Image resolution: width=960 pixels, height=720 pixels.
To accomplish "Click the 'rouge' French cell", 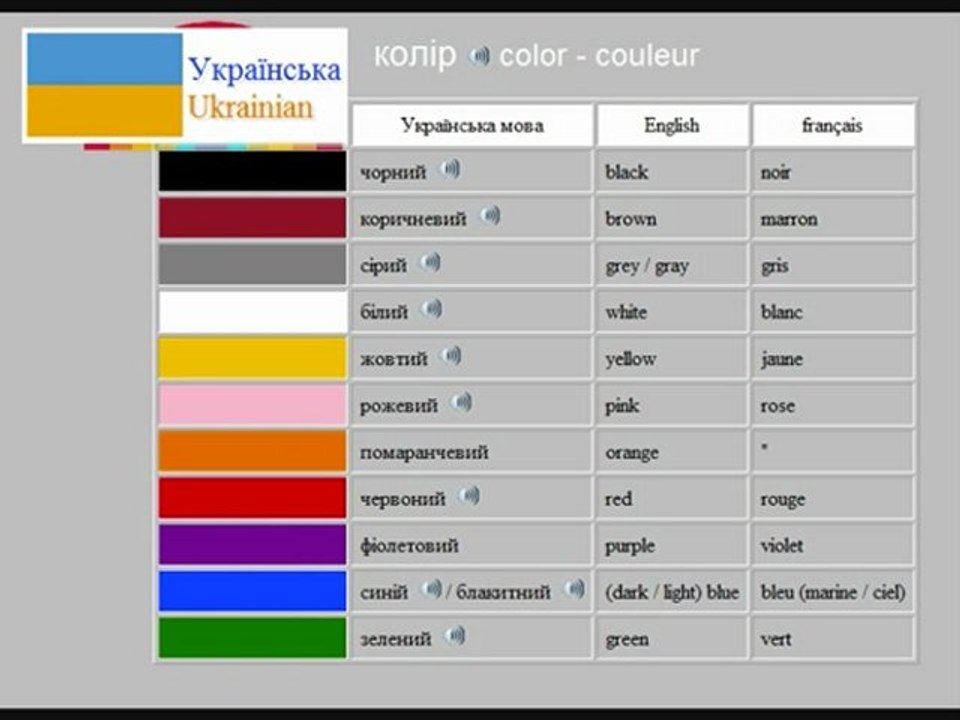I will pos(833,498).
